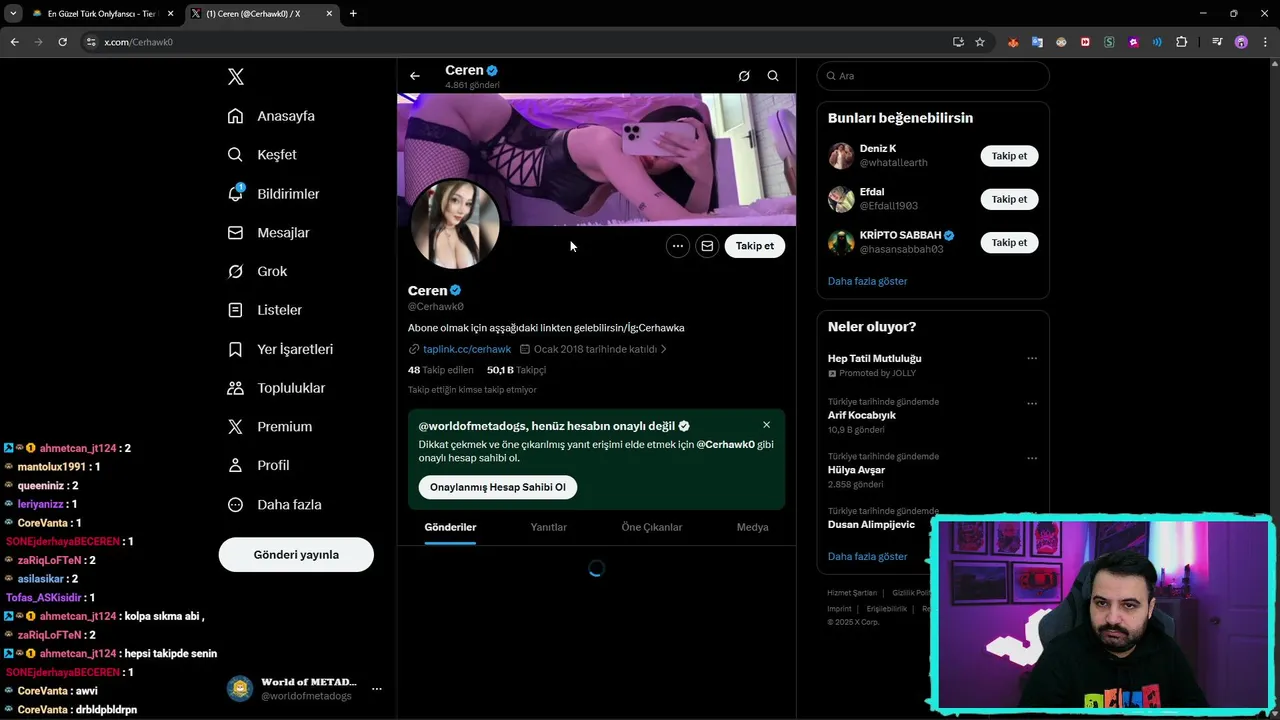Open the Chrome profile avatar
1280x720 pixels.
point(1241,42)
